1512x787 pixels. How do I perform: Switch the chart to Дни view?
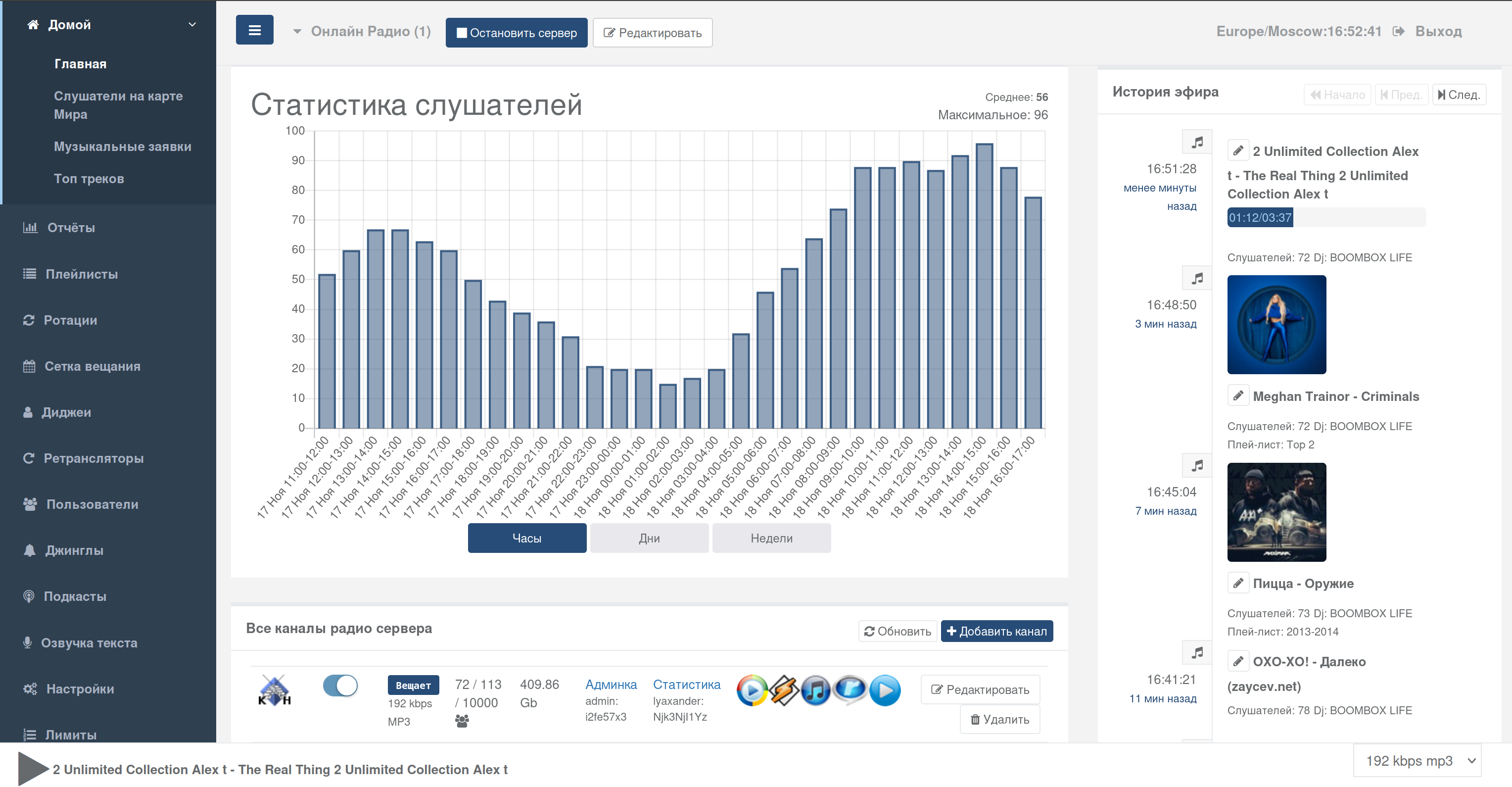pyautogui.click(x=649, y=538)
